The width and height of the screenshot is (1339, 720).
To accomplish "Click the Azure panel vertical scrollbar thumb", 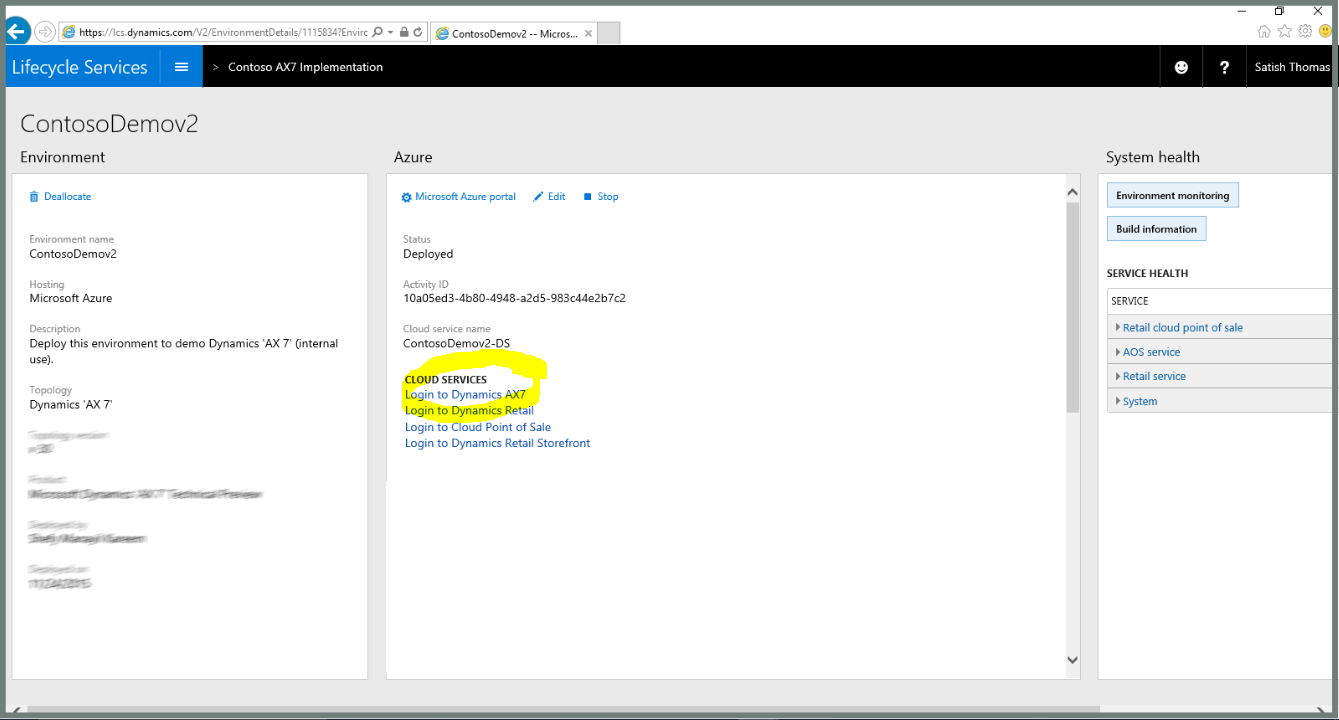I will coord(1073,307).
